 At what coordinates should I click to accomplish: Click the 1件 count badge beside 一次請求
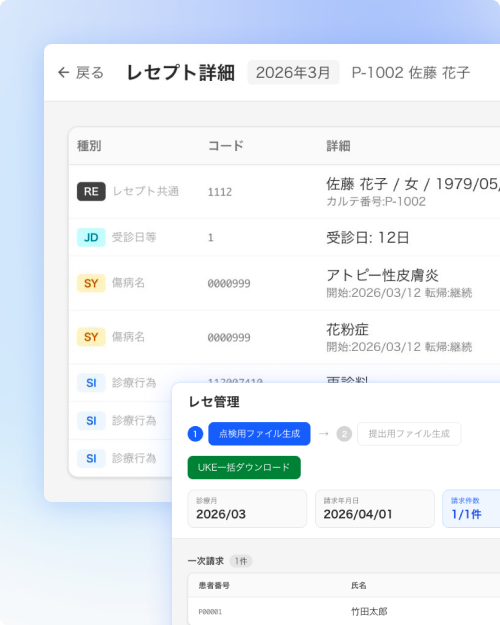click(x=241, y=561)
